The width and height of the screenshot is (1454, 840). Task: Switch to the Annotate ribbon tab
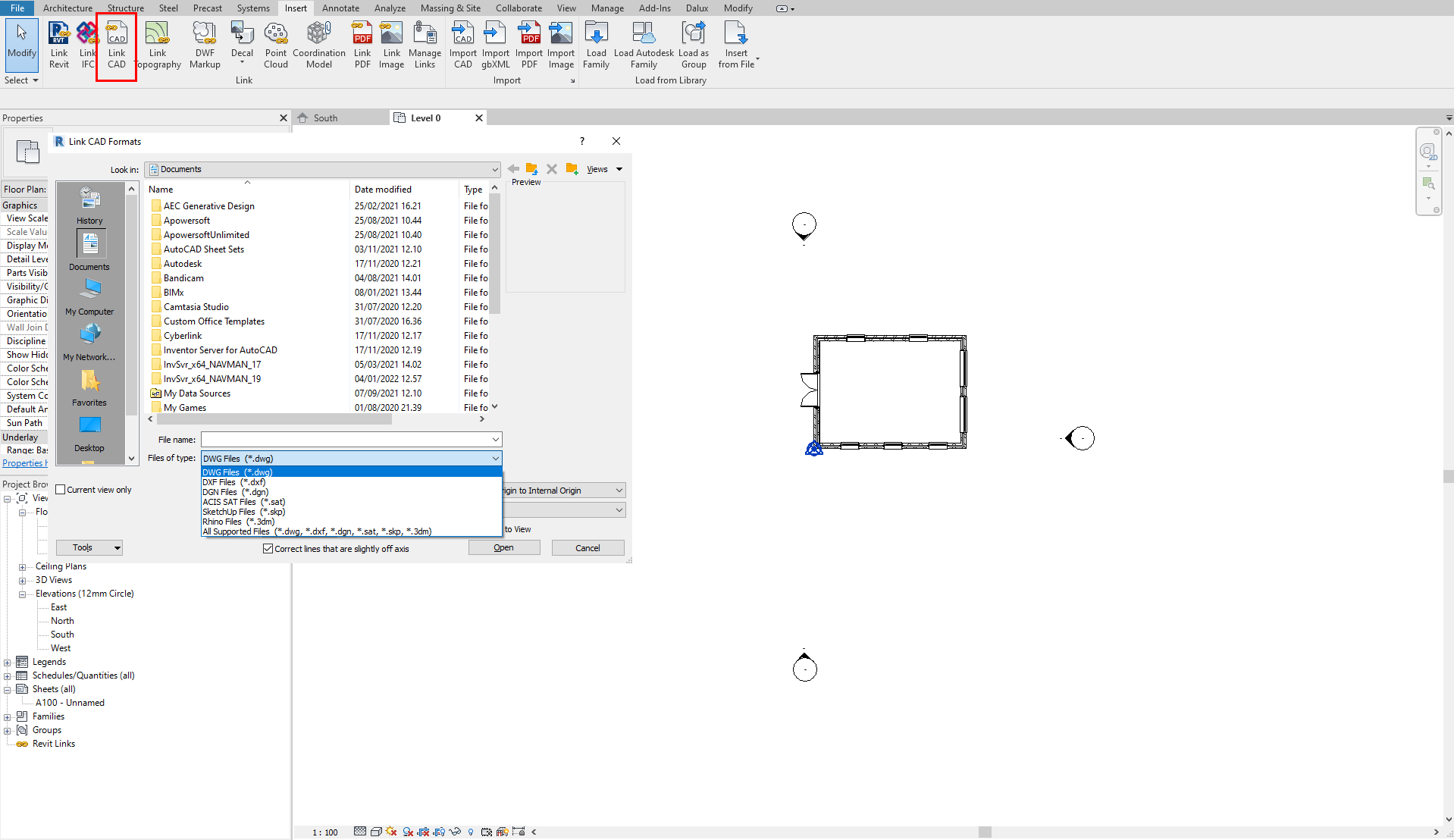point(340,8)
